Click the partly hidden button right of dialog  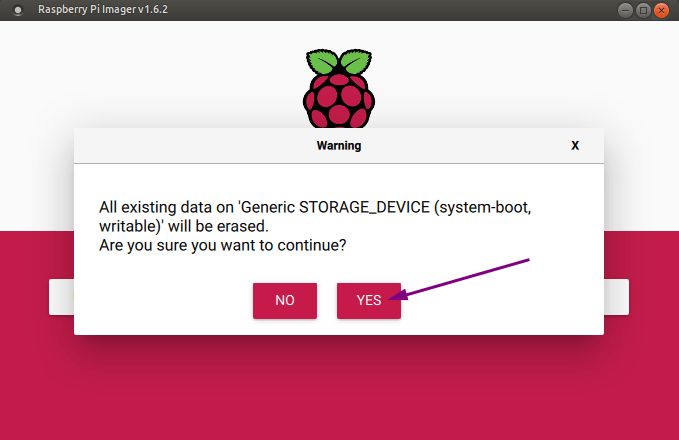click(x=616, y=297)
